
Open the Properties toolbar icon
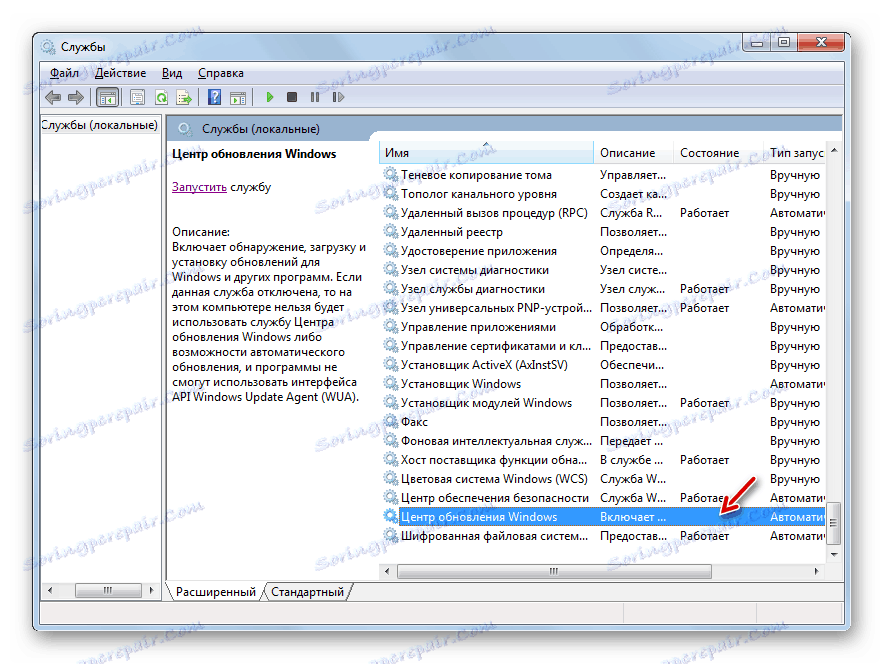(138, 98)
